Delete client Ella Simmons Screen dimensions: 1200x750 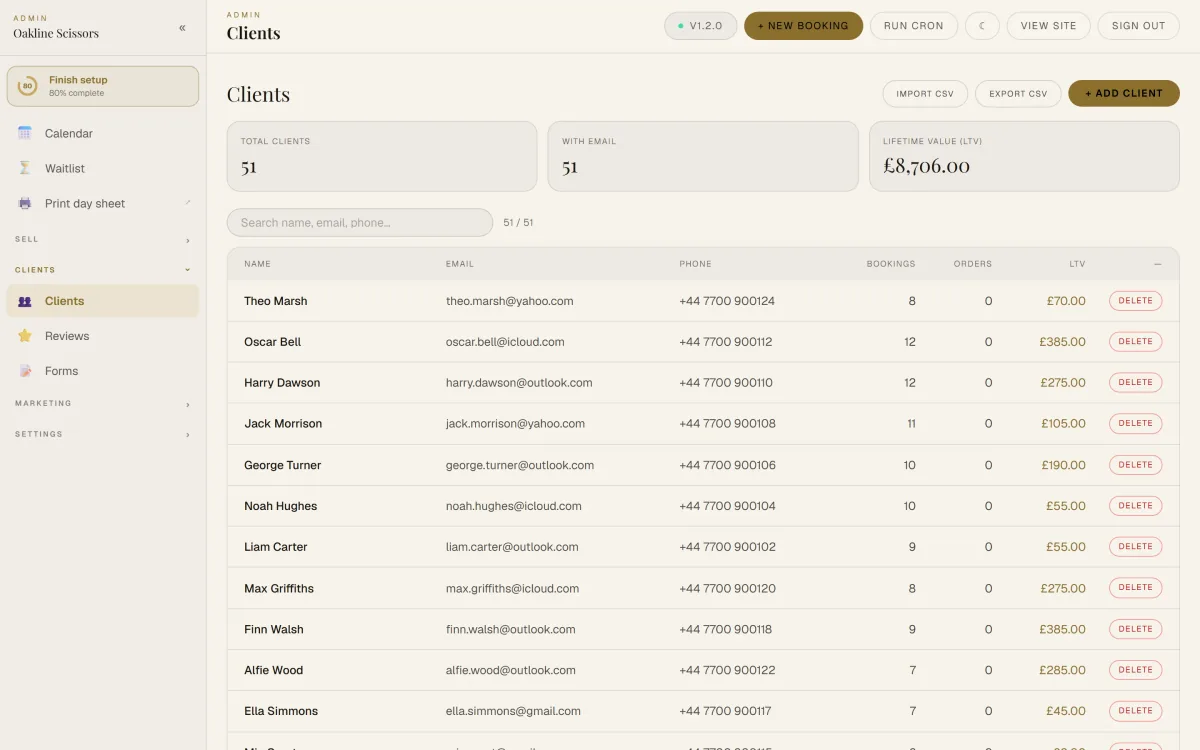pos(1136,711)
